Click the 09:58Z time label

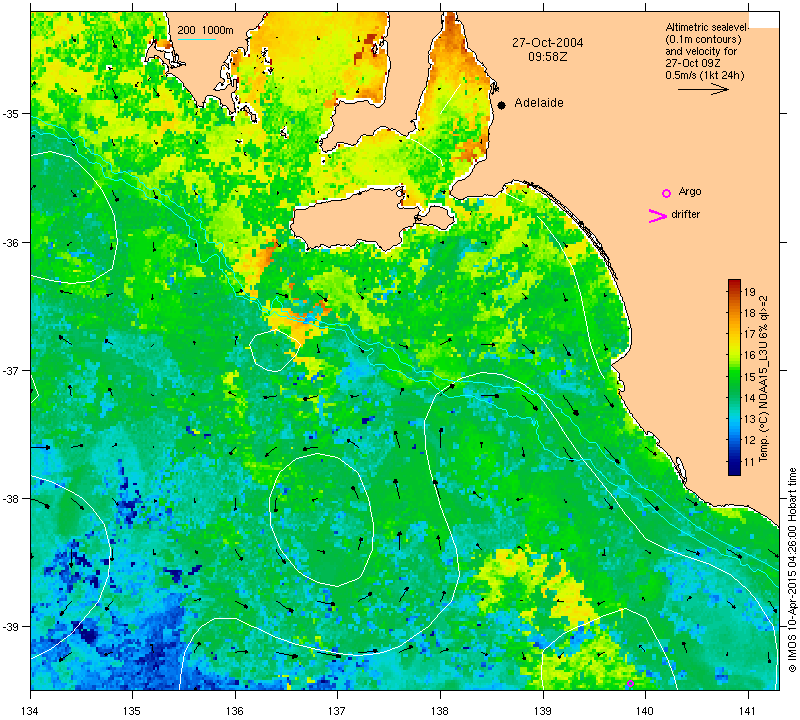(x=547, y=57)
